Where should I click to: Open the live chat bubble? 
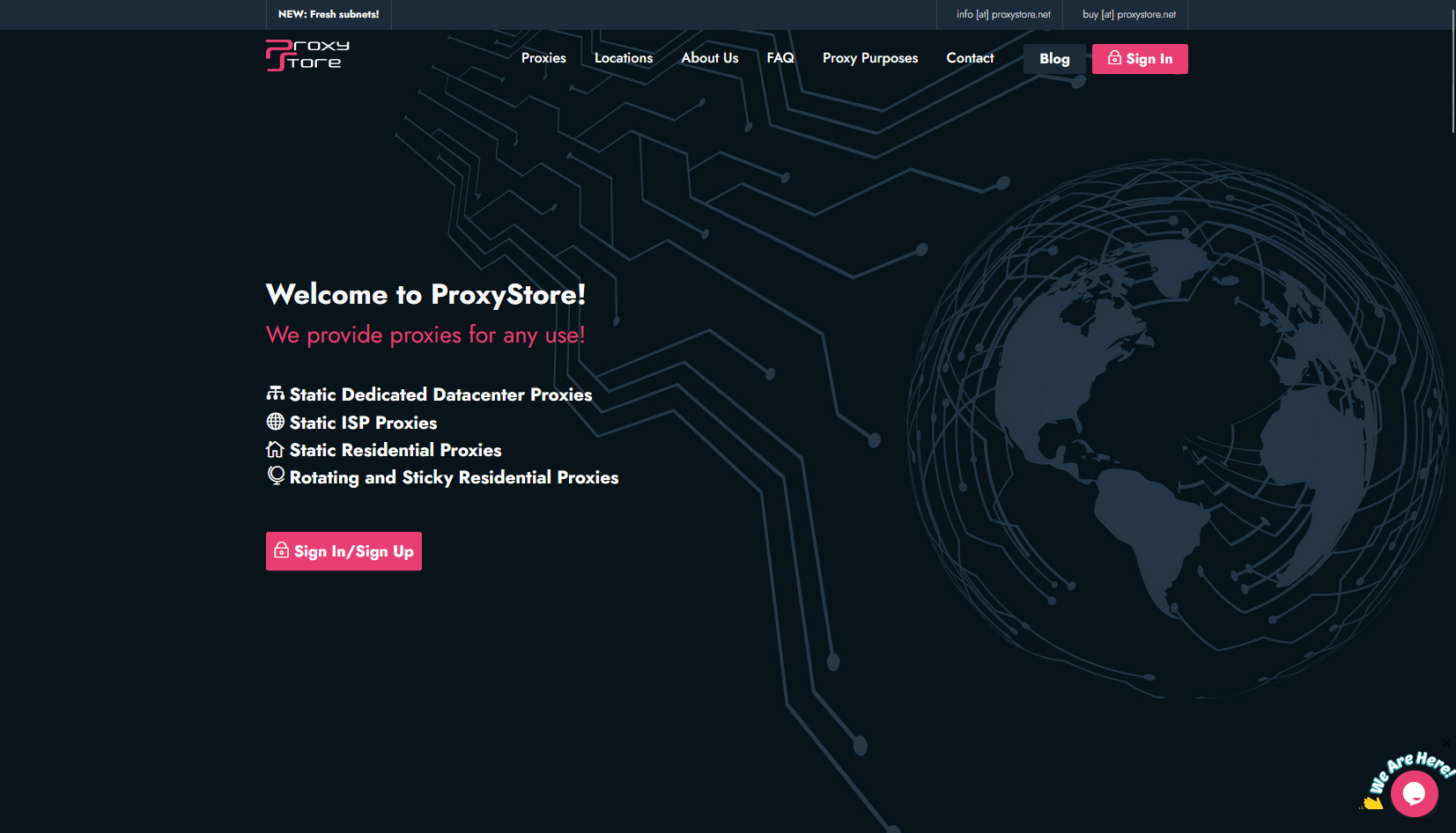pos(1414,793)
